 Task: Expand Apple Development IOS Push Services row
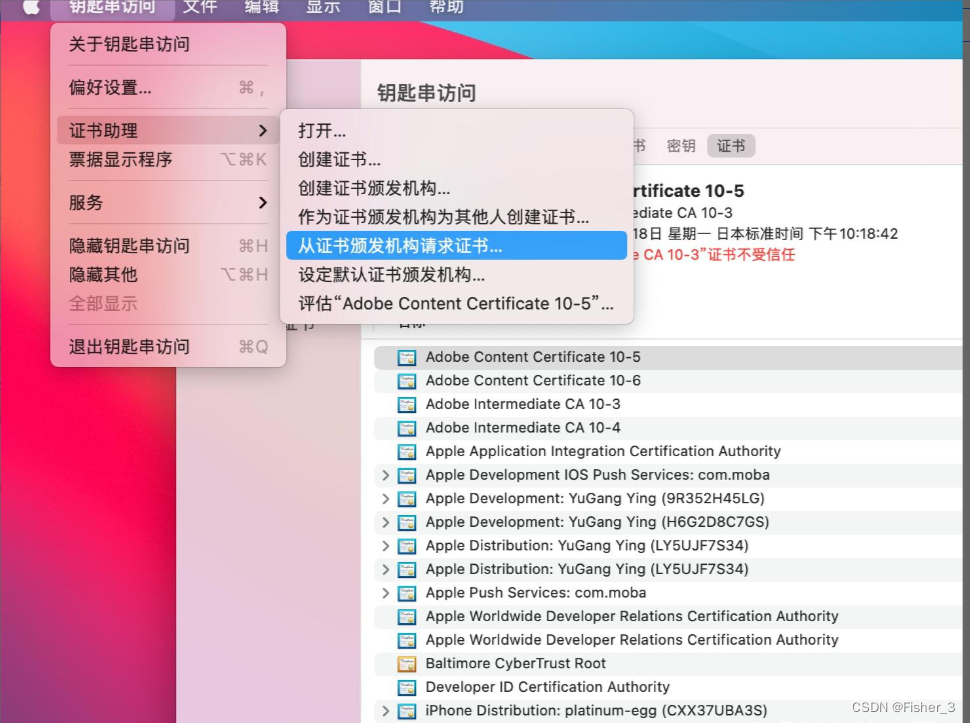click(x=385, y=475)
